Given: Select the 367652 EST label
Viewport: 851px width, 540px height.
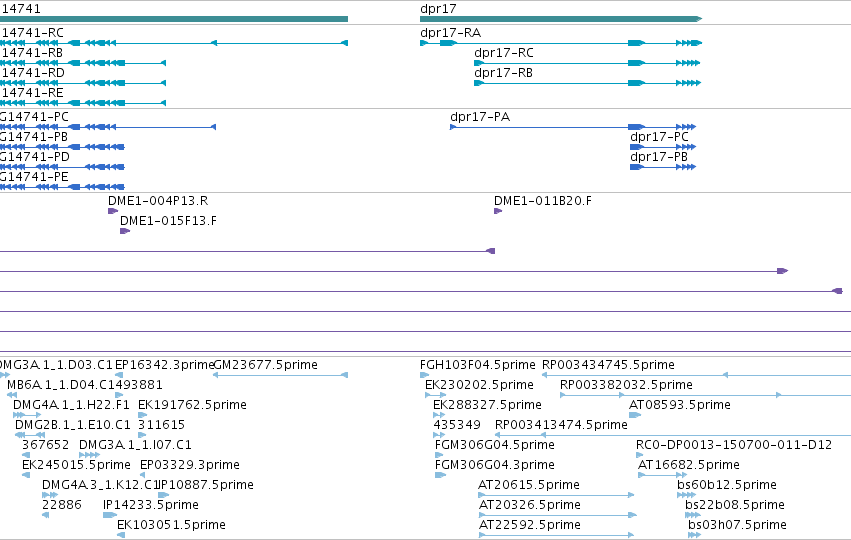Looking at the screenshot, I should [x=46, y=446].
